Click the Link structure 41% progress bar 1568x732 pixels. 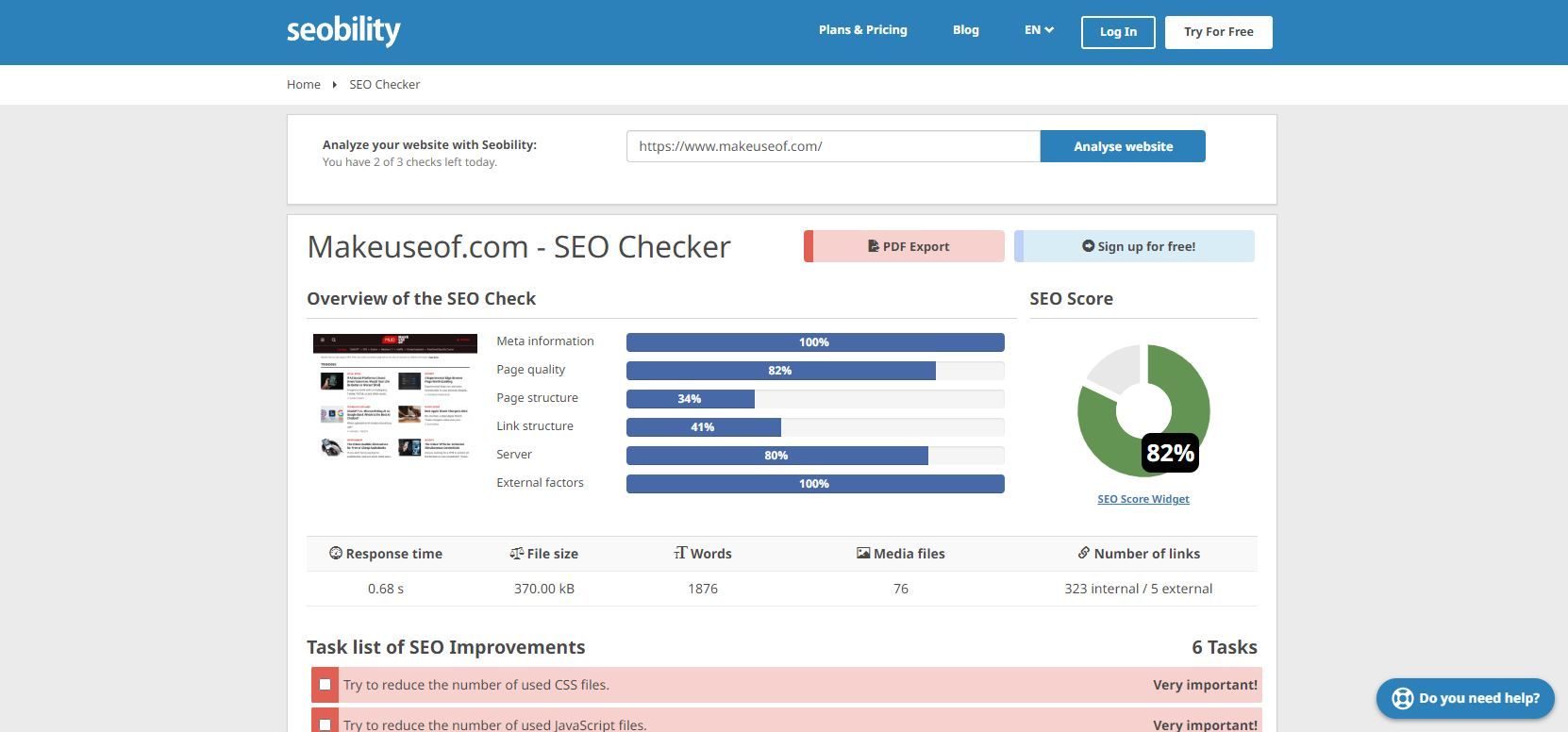[x=815, y=427]
